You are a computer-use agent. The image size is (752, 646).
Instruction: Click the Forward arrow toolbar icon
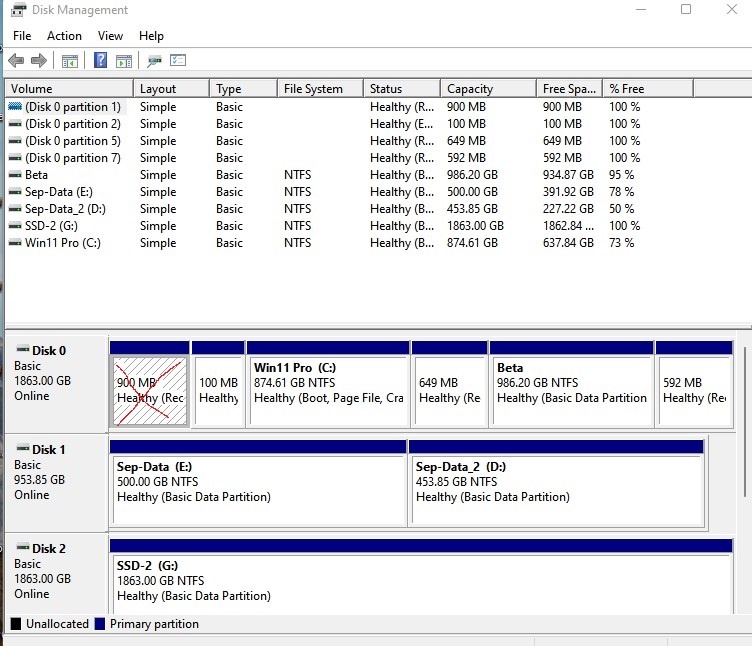coord(39,61)
